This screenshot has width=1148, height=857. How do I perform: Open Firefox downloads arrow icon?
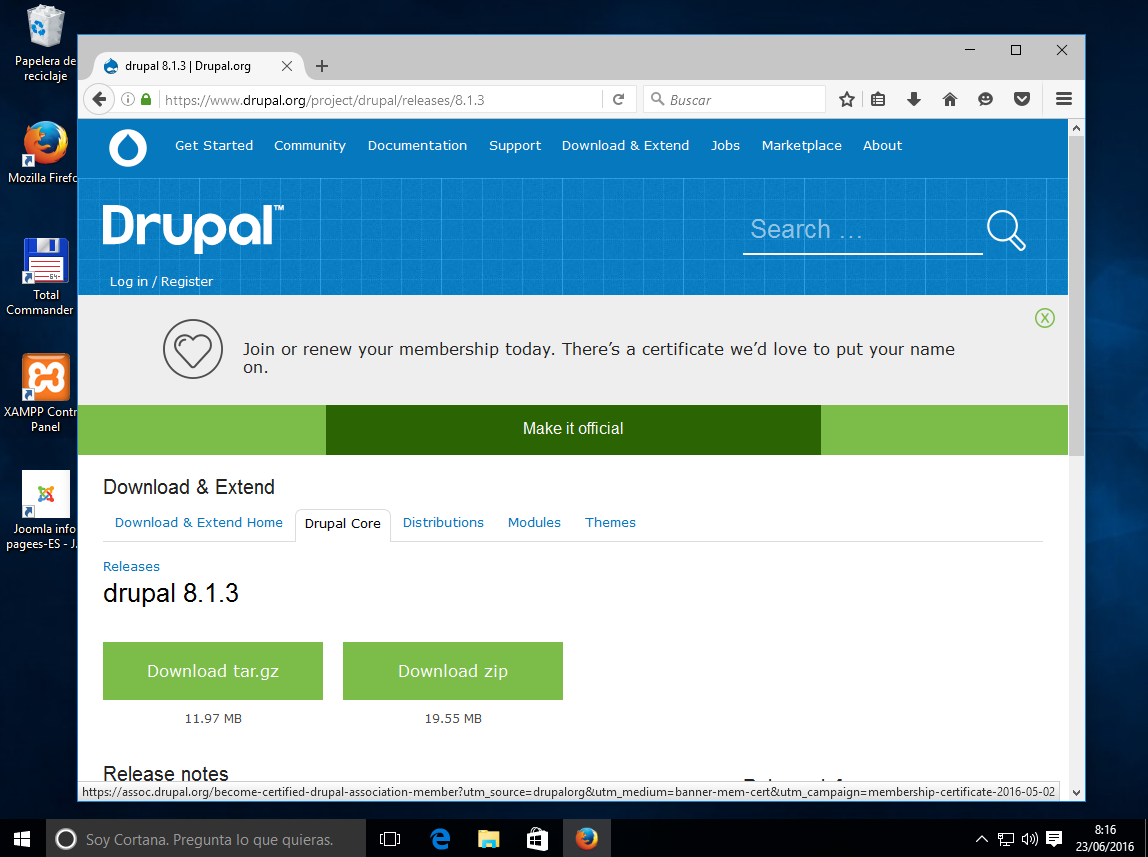click(x=913, y=100)
